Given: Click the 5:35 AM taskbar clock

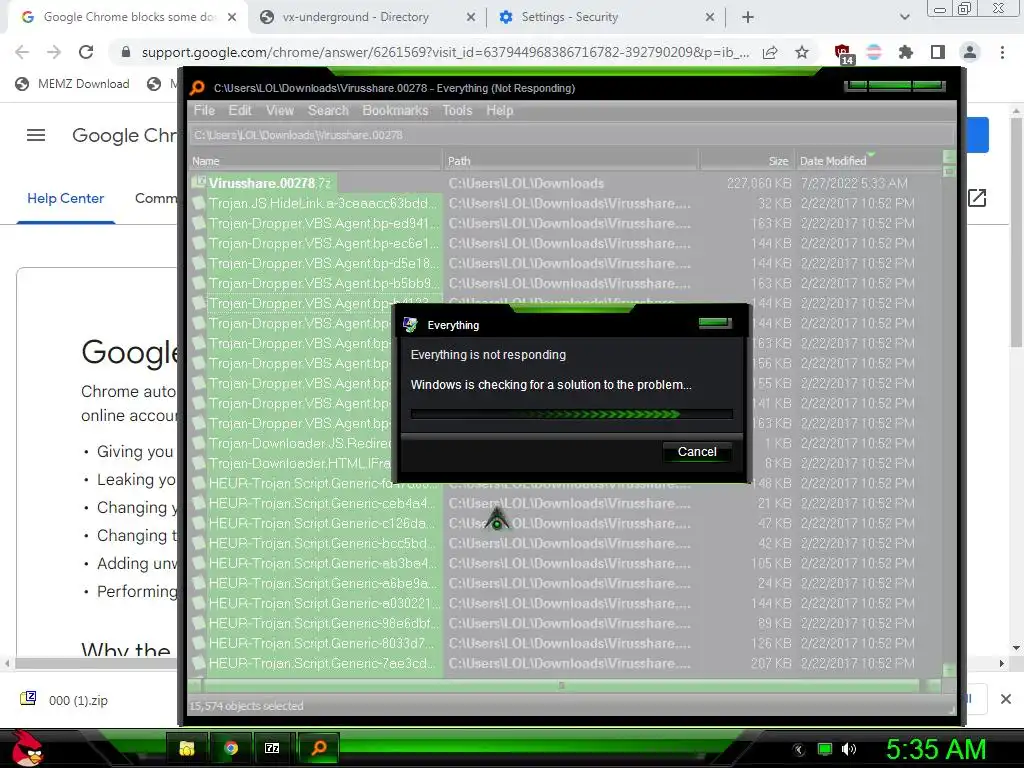Looking at the screenshot, I should [x=935, y=749].
